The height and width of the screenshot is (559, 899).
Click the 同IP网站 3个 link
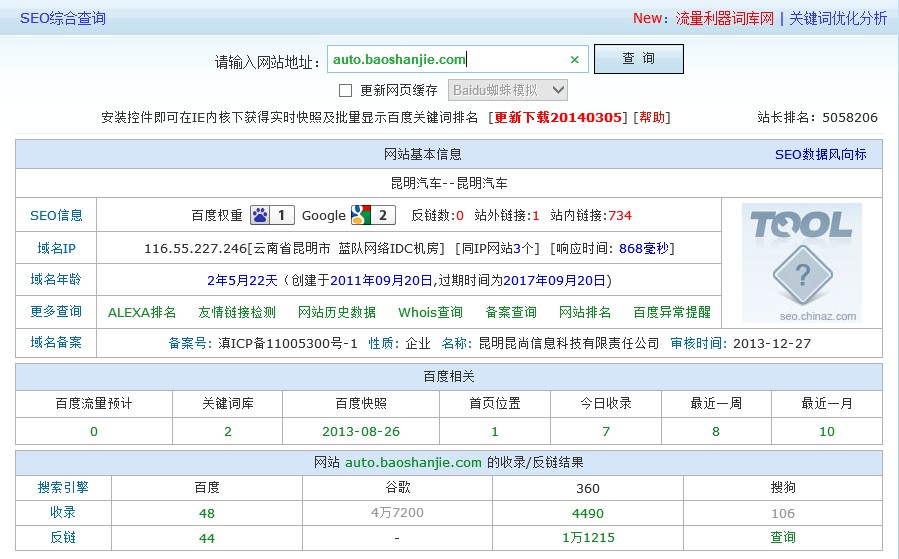click(499, 248)
